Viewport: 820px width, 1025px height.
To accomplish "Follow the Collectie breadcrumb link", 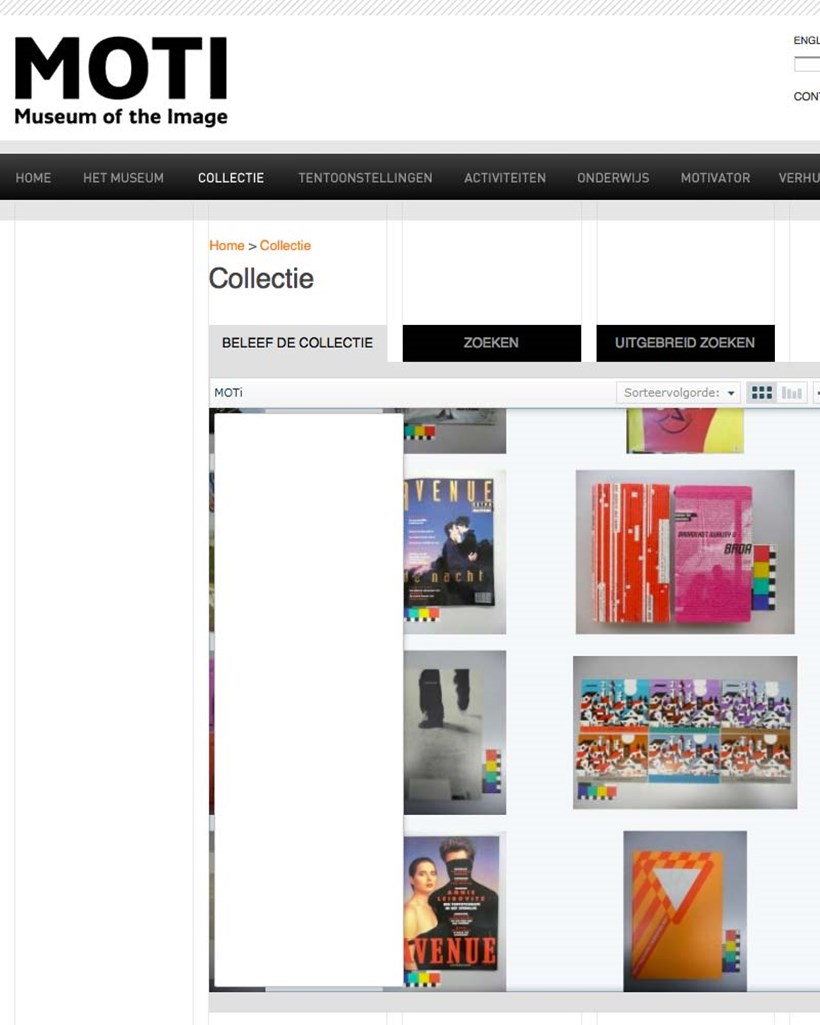I will pyautogui.click(x=285, y=246).
